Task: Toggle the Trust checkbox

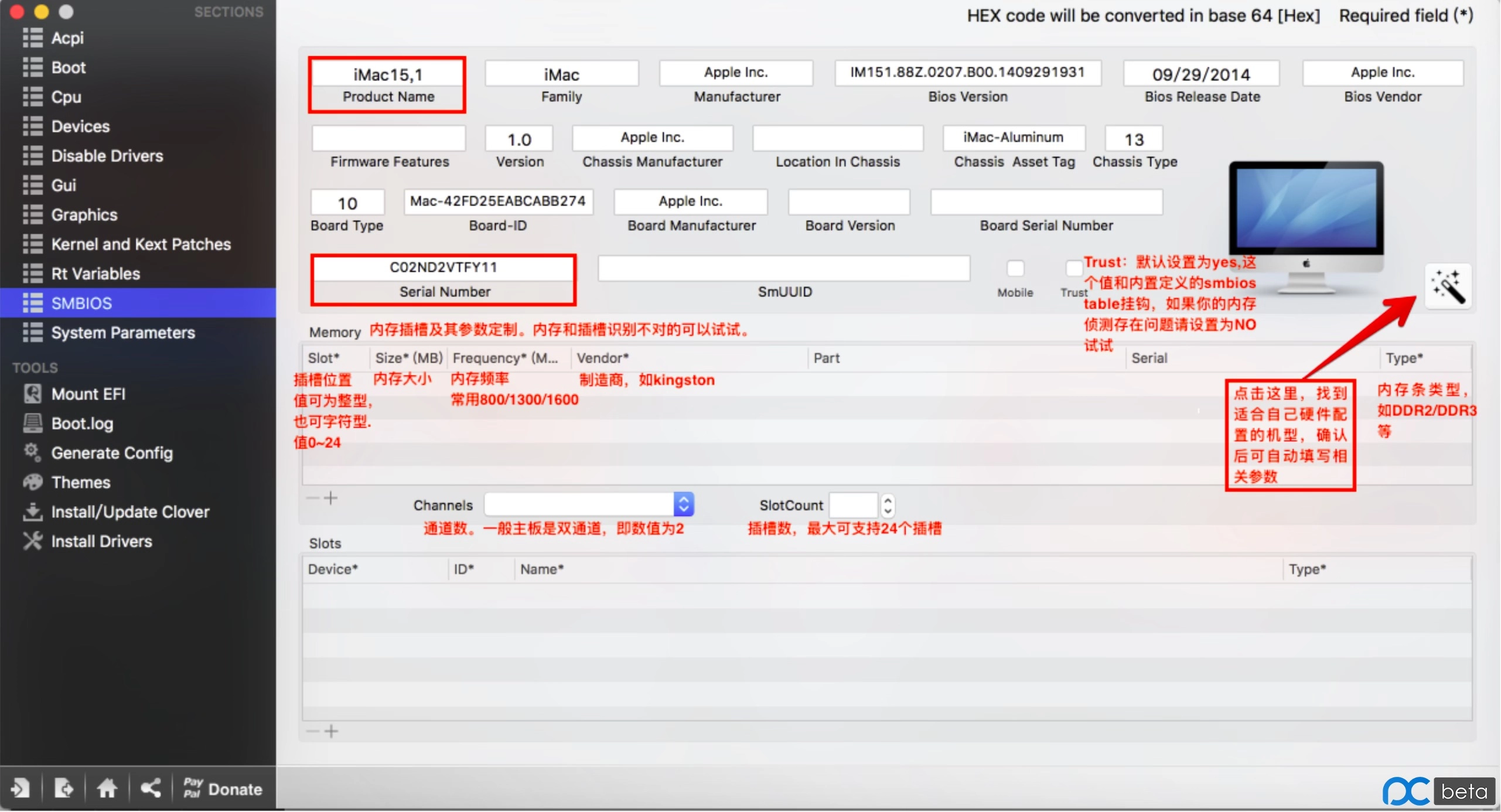Action: point(1073,268)
